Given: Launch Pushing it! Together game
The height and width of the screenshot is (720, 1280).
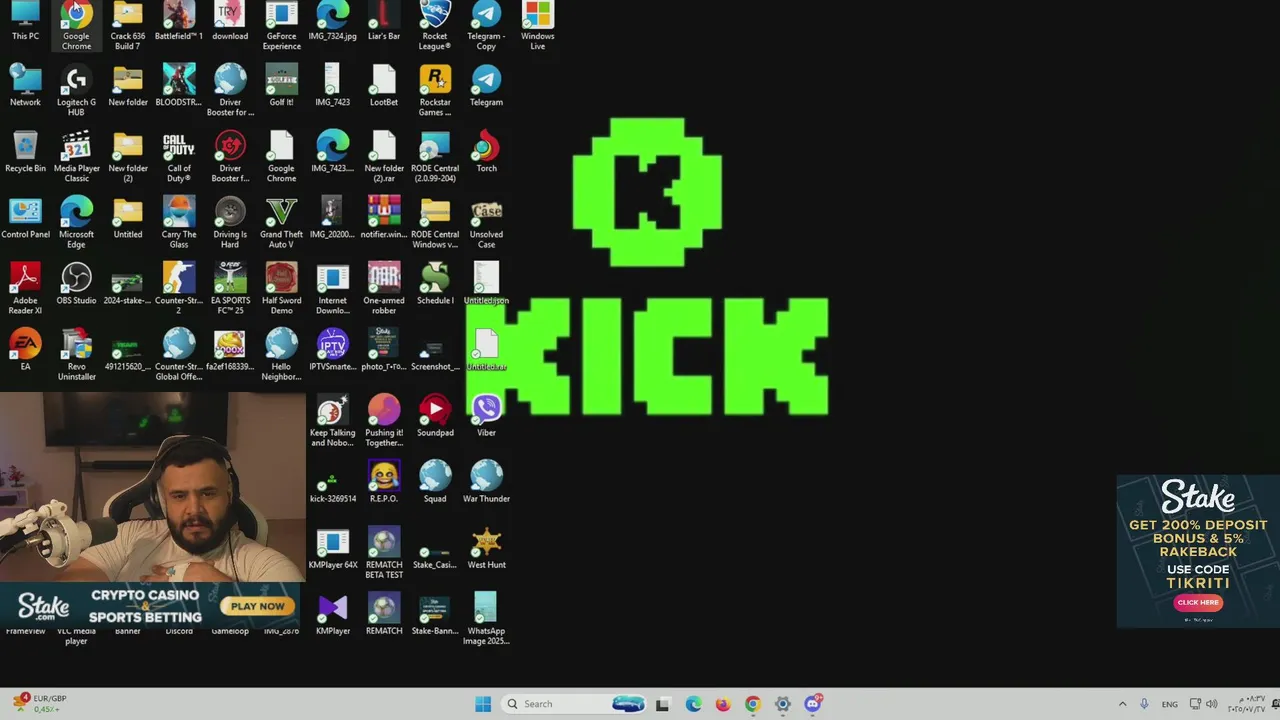Looking at the screenshot, I should [384, 421].
